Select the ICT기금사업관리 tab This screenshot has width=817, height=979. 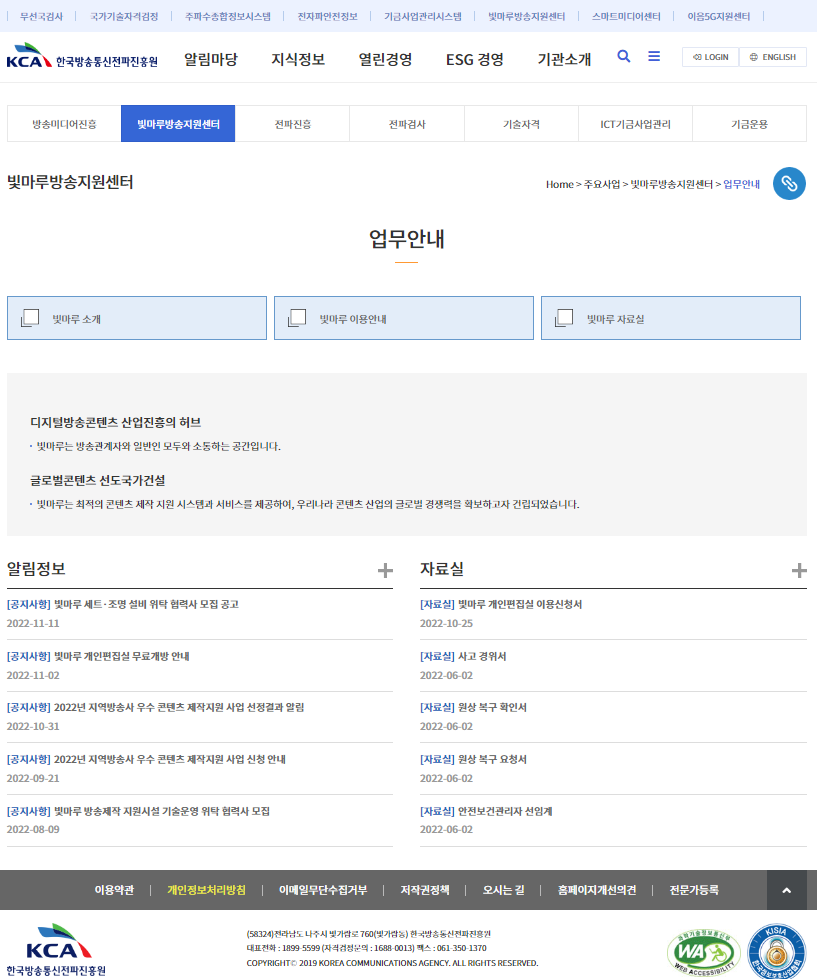click(635, 124)
